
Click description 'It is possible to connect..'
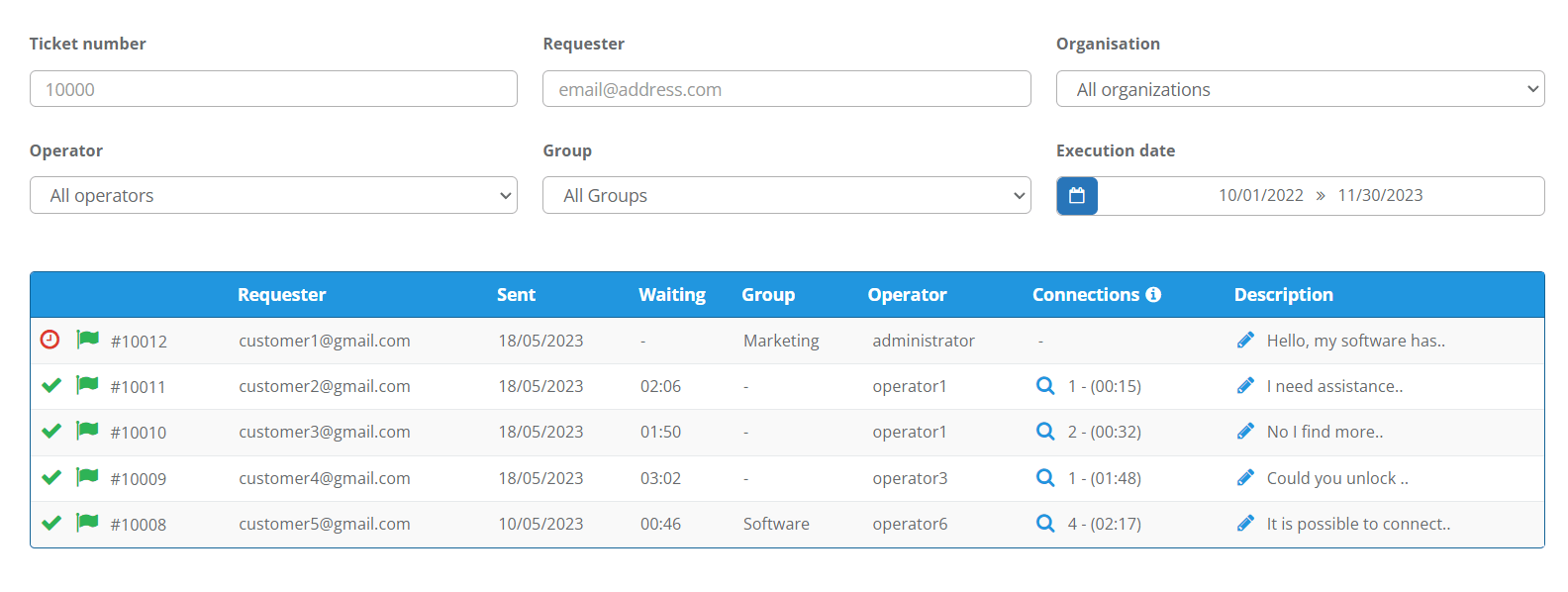1359,524
